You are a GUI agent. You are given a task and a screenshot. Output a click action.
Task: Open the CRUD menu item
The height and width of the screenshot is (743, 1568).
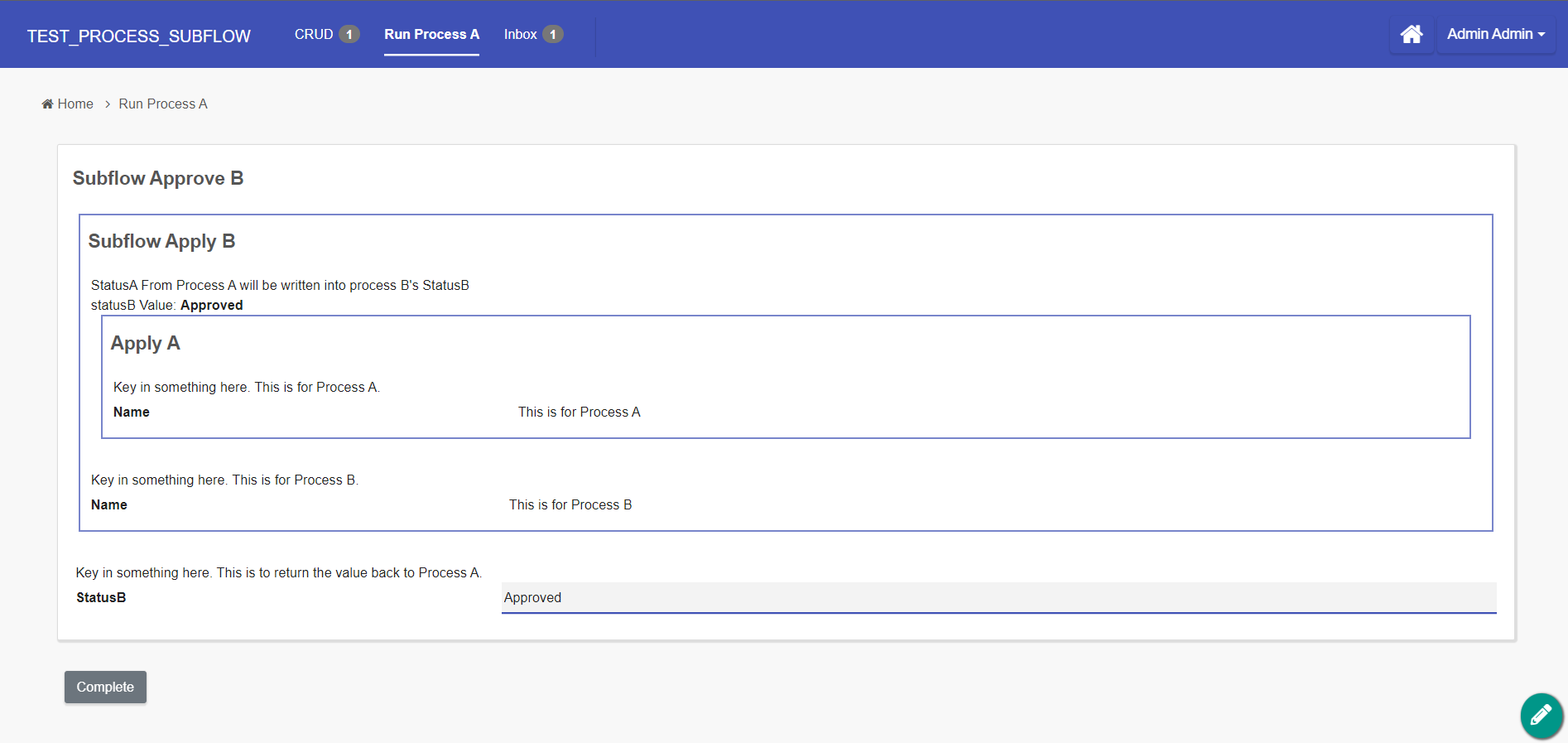314,34
